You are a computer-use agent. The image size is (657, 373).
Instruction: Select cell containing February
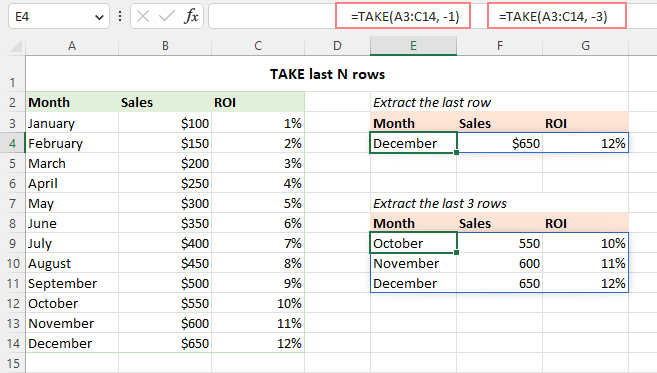(72, 143)
